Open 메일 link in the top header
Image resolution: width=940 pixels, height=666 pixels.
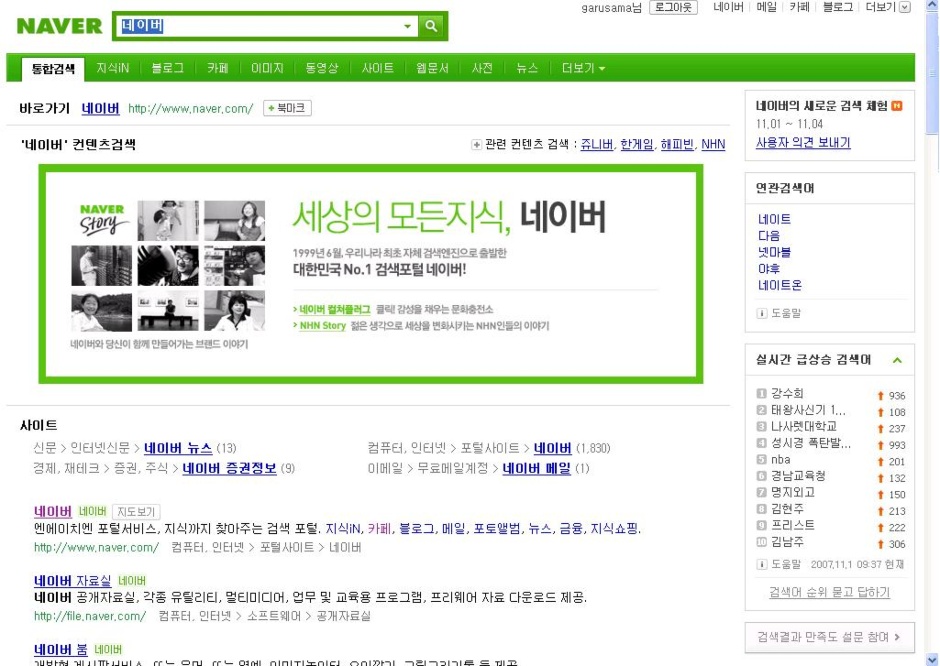click(x=766, y=7)
